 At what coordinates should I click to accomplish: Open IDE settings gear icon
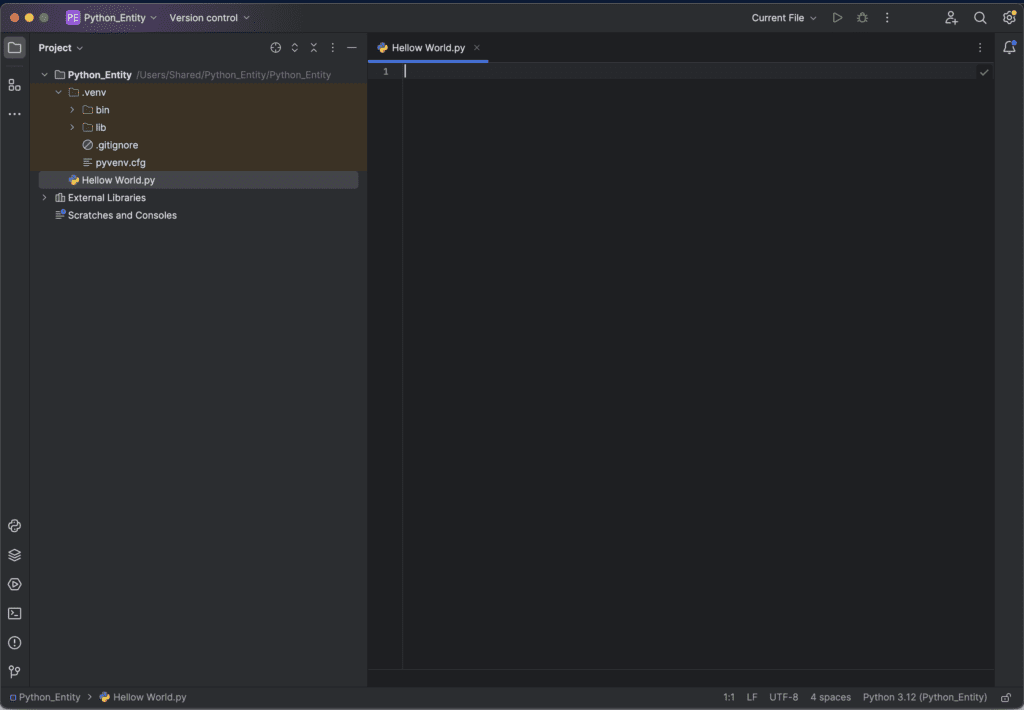point(1009,18)
